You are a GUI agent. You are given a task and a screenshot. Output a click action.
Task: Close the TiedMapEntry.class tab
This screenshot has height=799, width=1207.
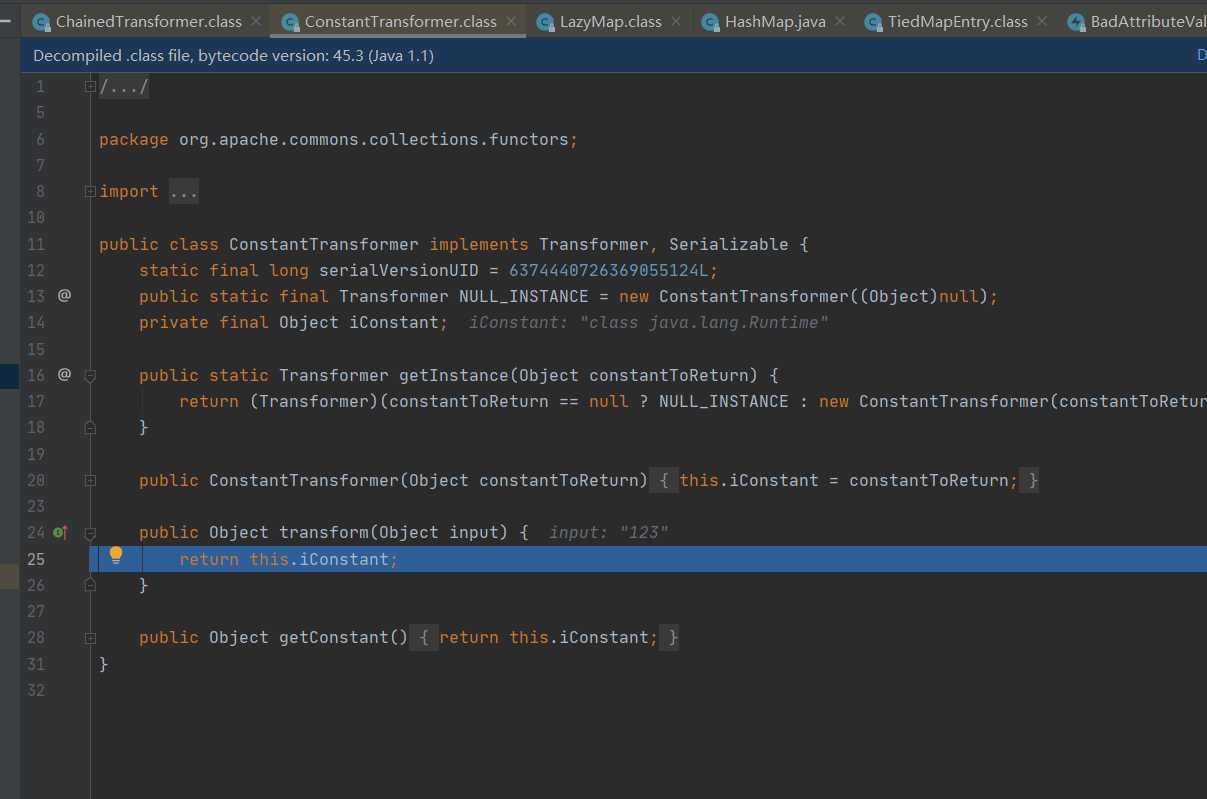coord(1043,21)
